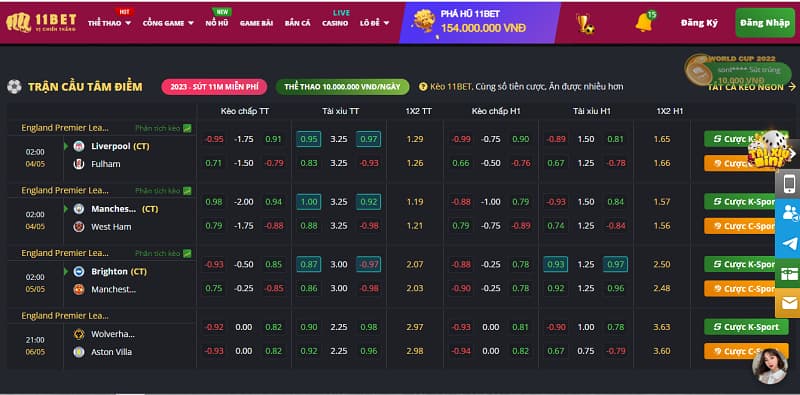Click 1X2 TT odds 1.19 for Manchester City
The image size is (800, 395).
coord(415,202)
